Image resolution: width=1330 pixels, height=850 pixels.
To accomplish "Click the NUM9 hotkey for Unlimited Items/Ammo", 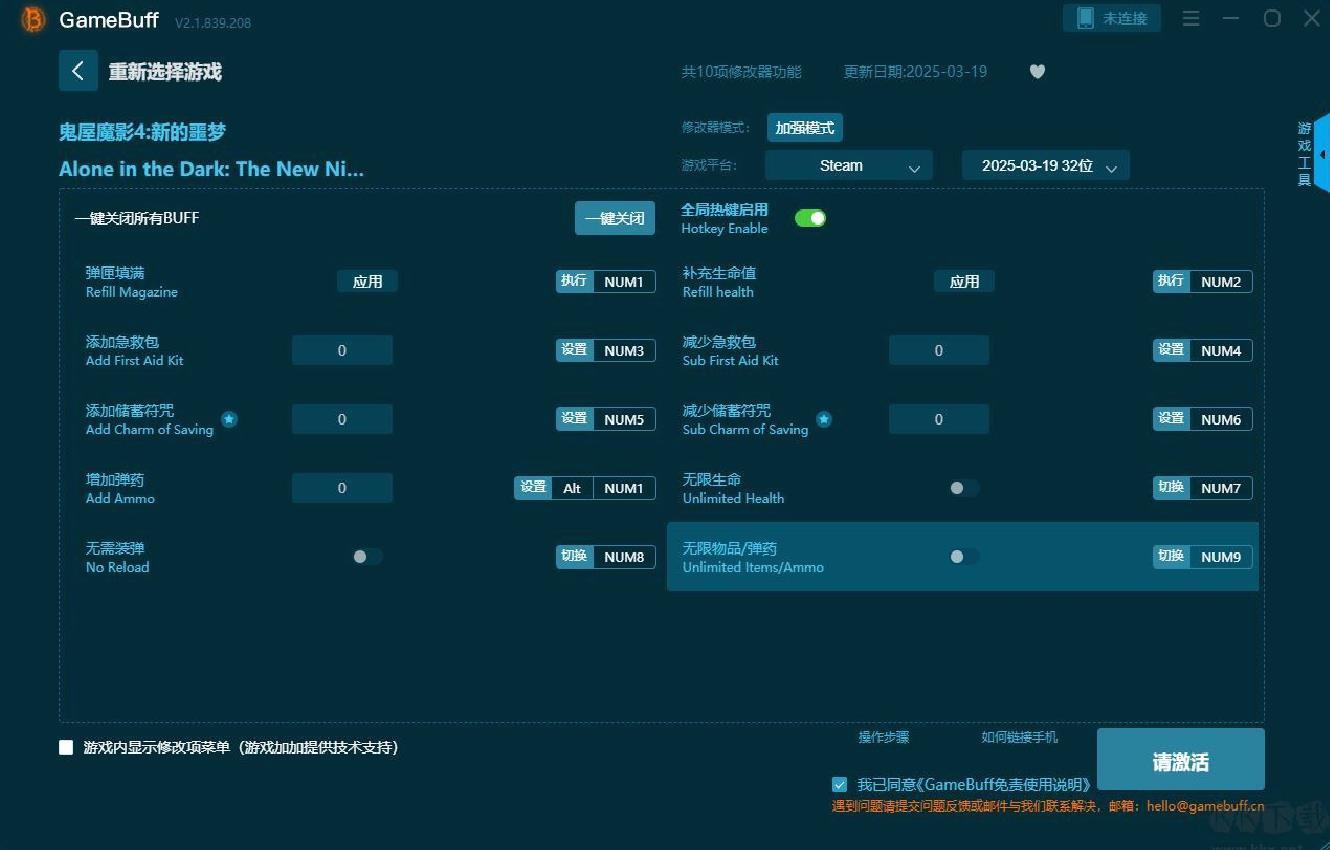I will [1221, 557].
